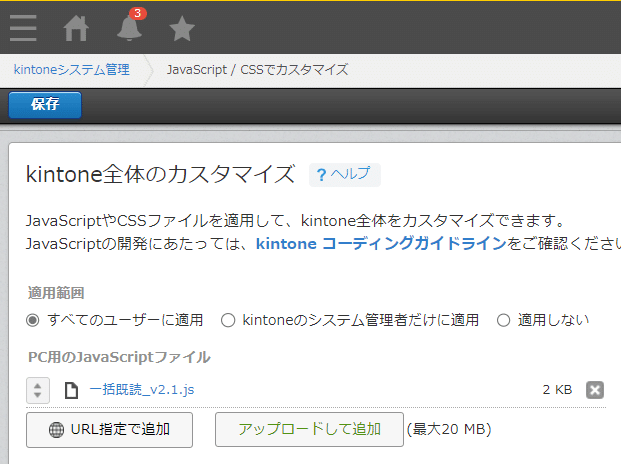
Task: Open the 一括既読_v2.1.js file link
Action: [x=142, y=390]
